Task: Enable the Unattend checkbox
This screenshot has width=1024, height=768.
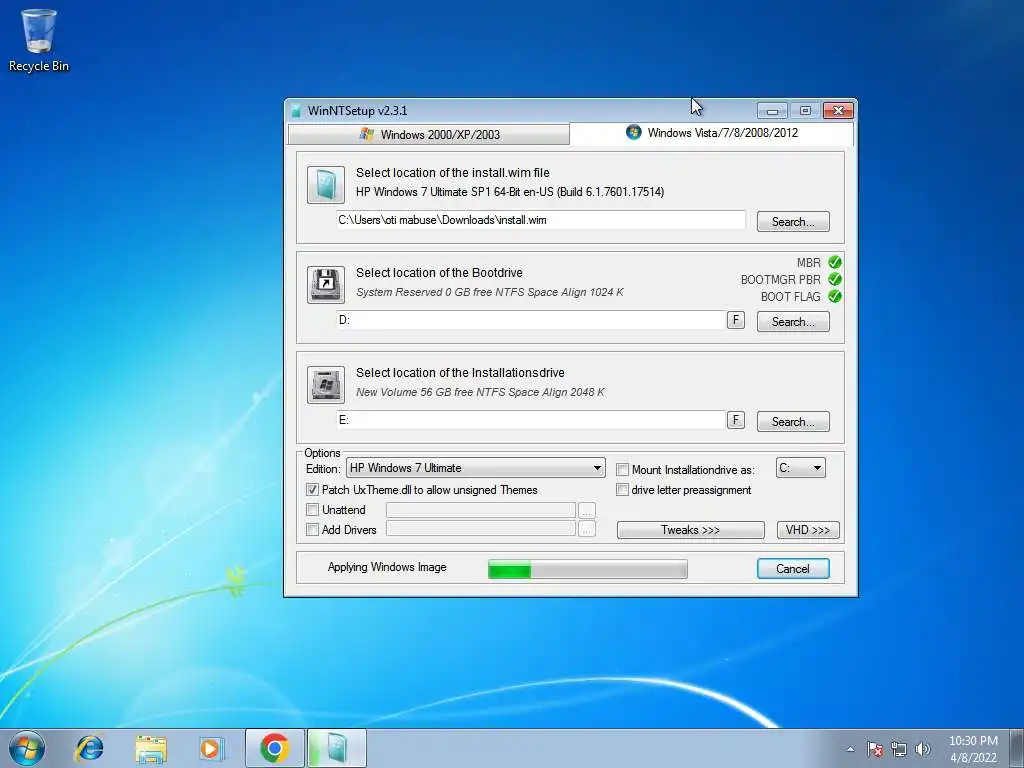Action: point(312,509)
